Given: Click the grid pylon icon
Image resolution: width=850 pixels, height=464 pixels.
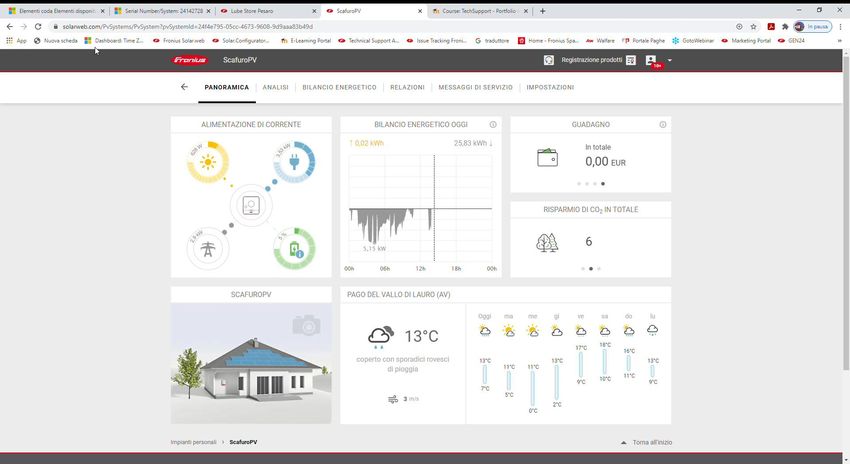Looking at the screenshot, I should (208, 249).
